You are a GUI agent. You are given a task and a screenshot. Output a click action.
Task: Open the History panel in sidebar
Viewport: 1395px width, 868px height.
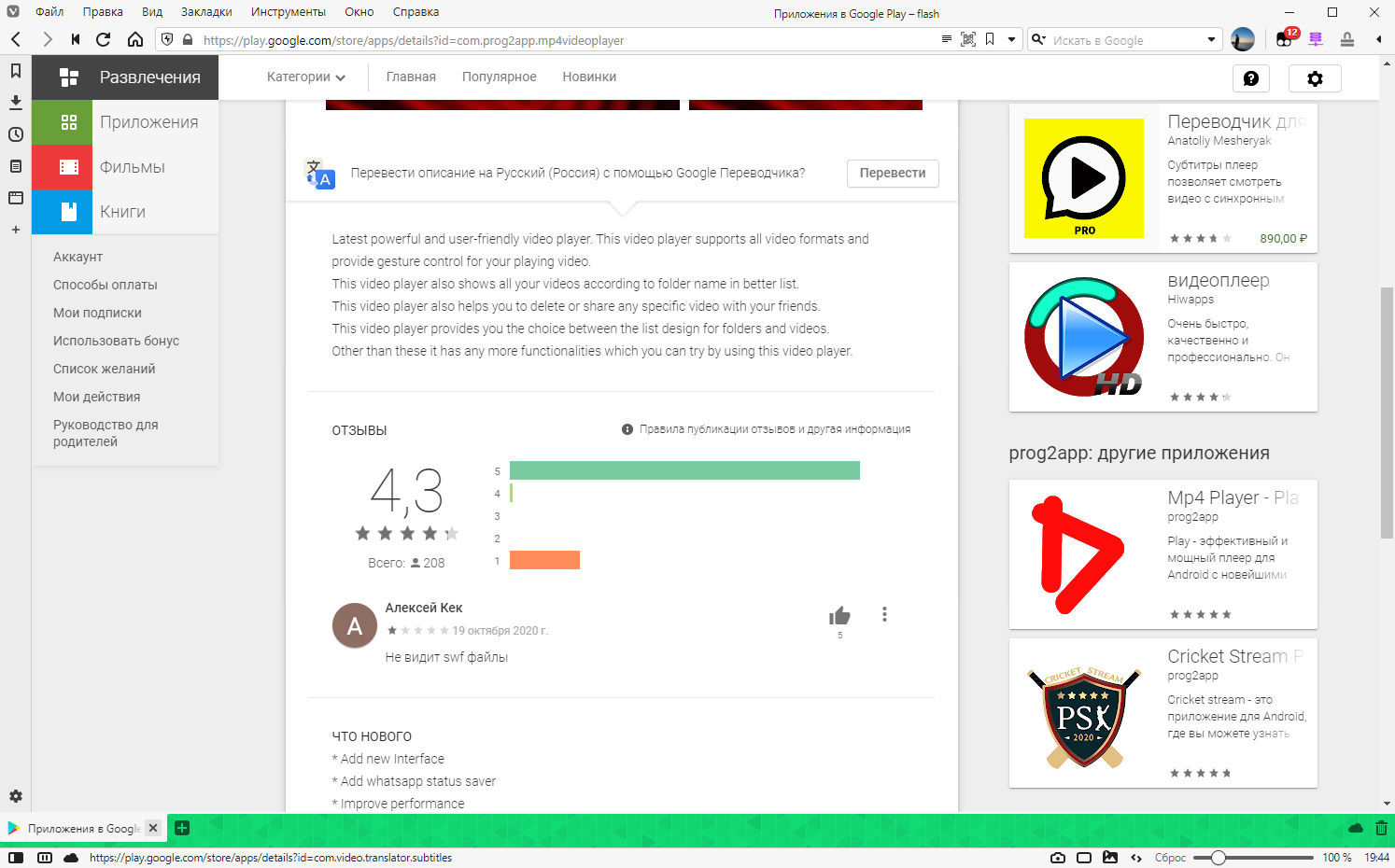click(x=16, y=134)
